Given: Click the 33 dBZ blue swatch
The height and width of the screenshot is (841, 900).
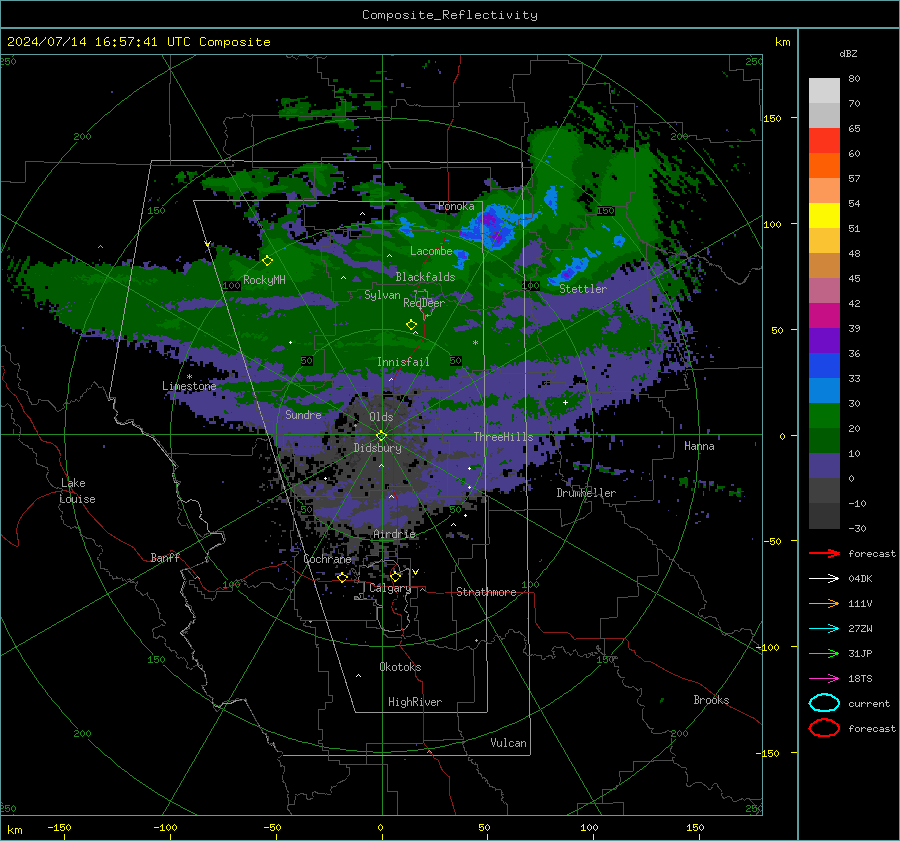Looking at the screenshot, I should click(x=824, y=390).
